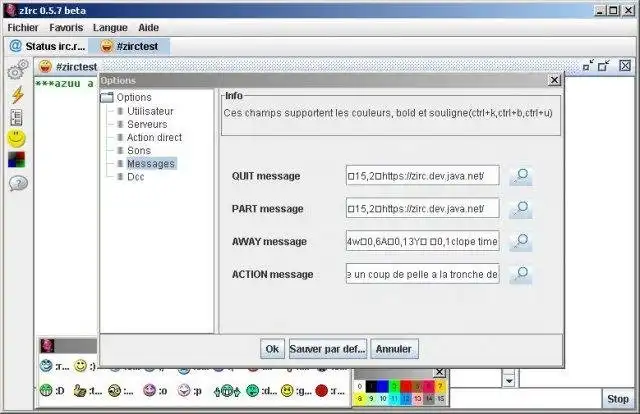Pick color 1 black swatch
The width and height of the screenshot is (640, 414).
(371, 386)
